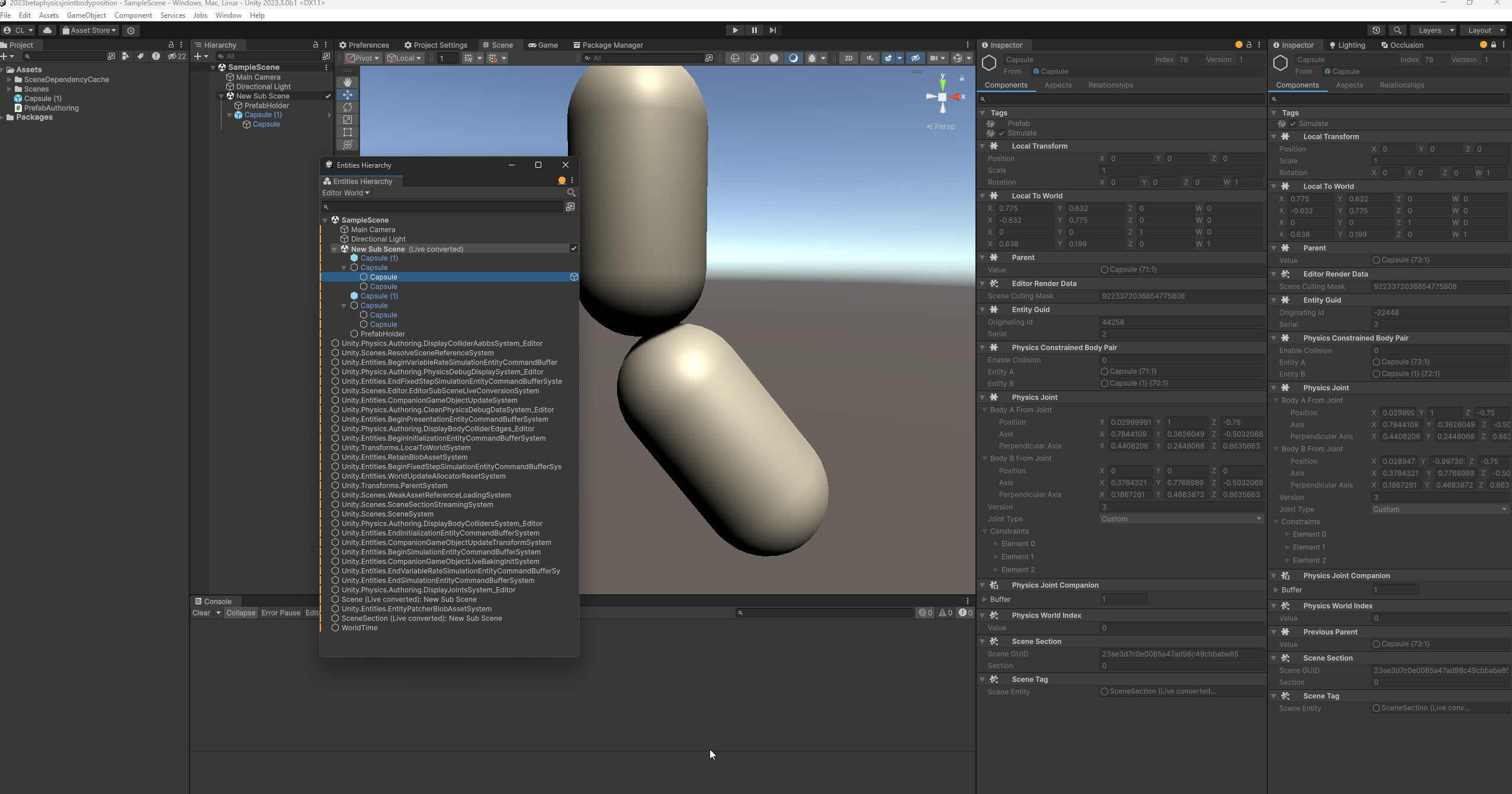Screen dimensions: 1512x794
Task: Toggle audio mute in the Scene view
Action: [869, 57]
